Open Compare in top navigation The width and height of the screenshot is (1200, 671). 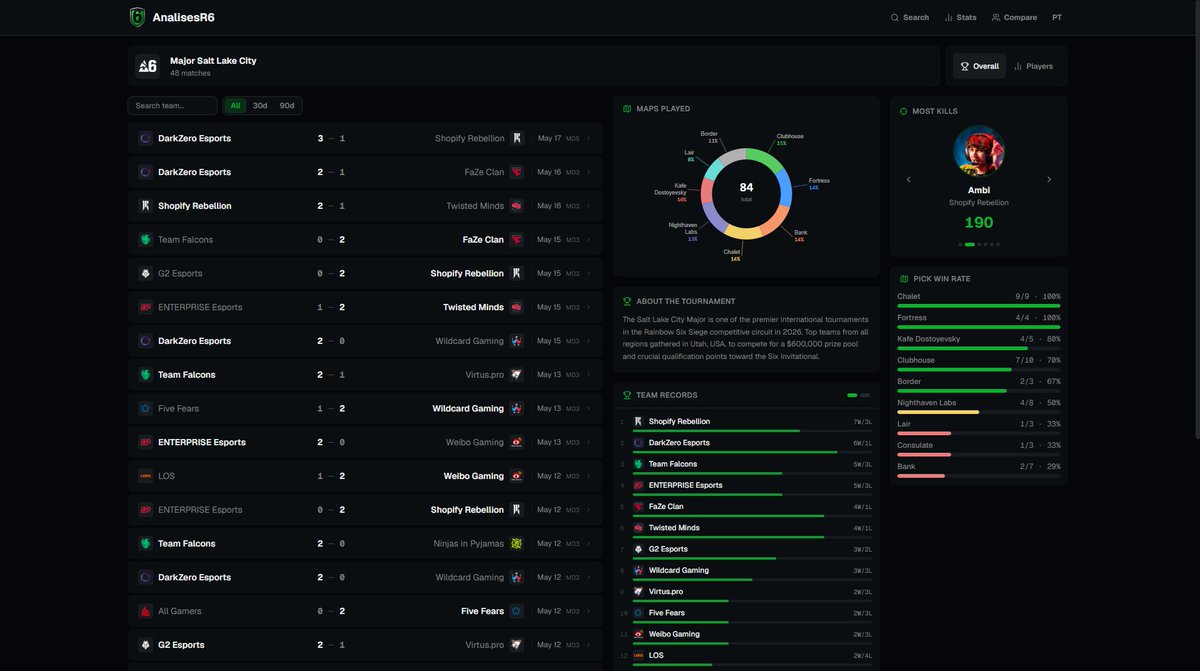coord(1014,17)
